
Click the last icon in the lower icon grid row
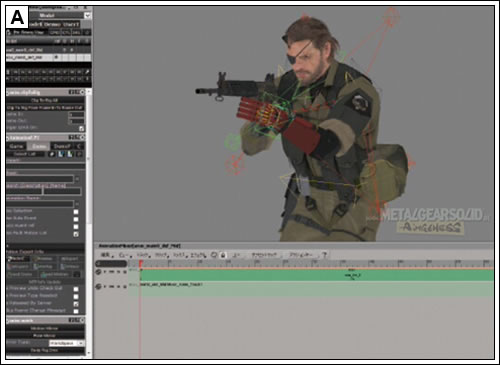87,79
